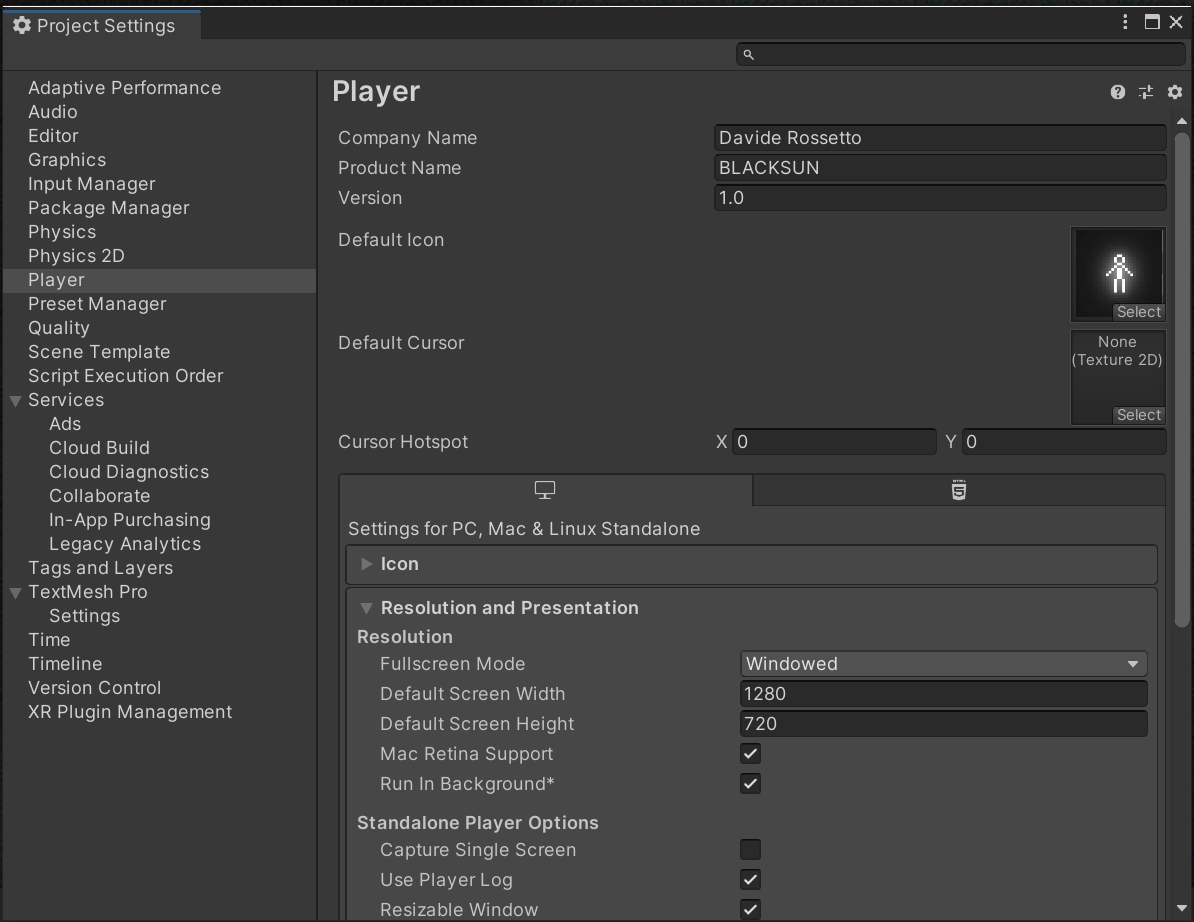Click the Player presets slider icon

1146,92
